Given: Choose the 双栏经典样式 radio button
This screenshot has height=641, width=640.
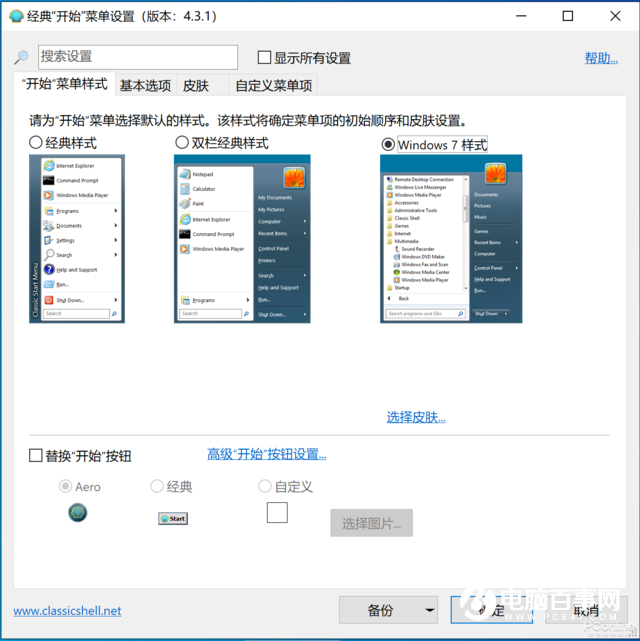Looking at the screenshot, I should [x=182, y=143].
